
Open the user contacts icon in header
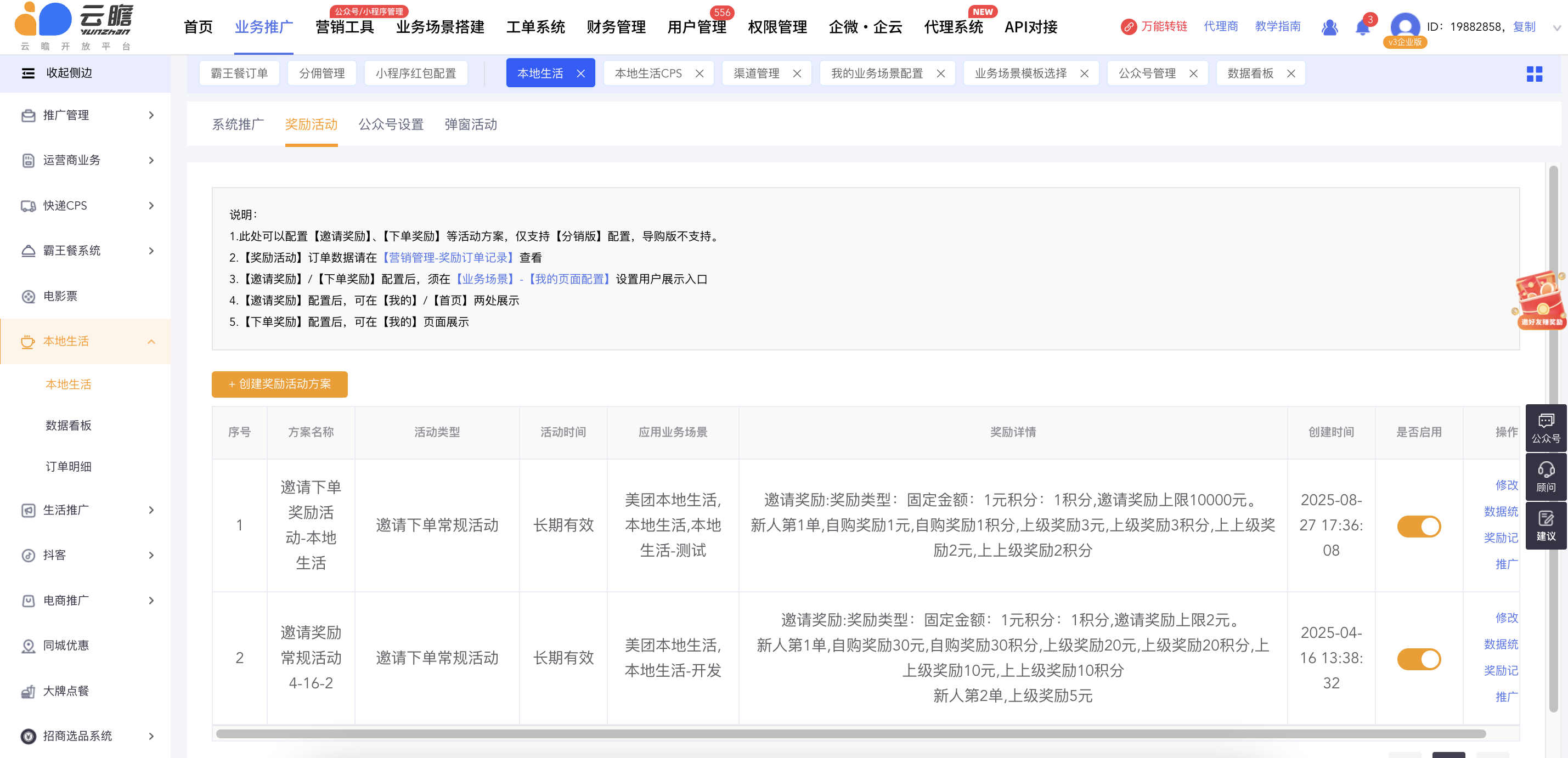click(x=1329, y=27)
